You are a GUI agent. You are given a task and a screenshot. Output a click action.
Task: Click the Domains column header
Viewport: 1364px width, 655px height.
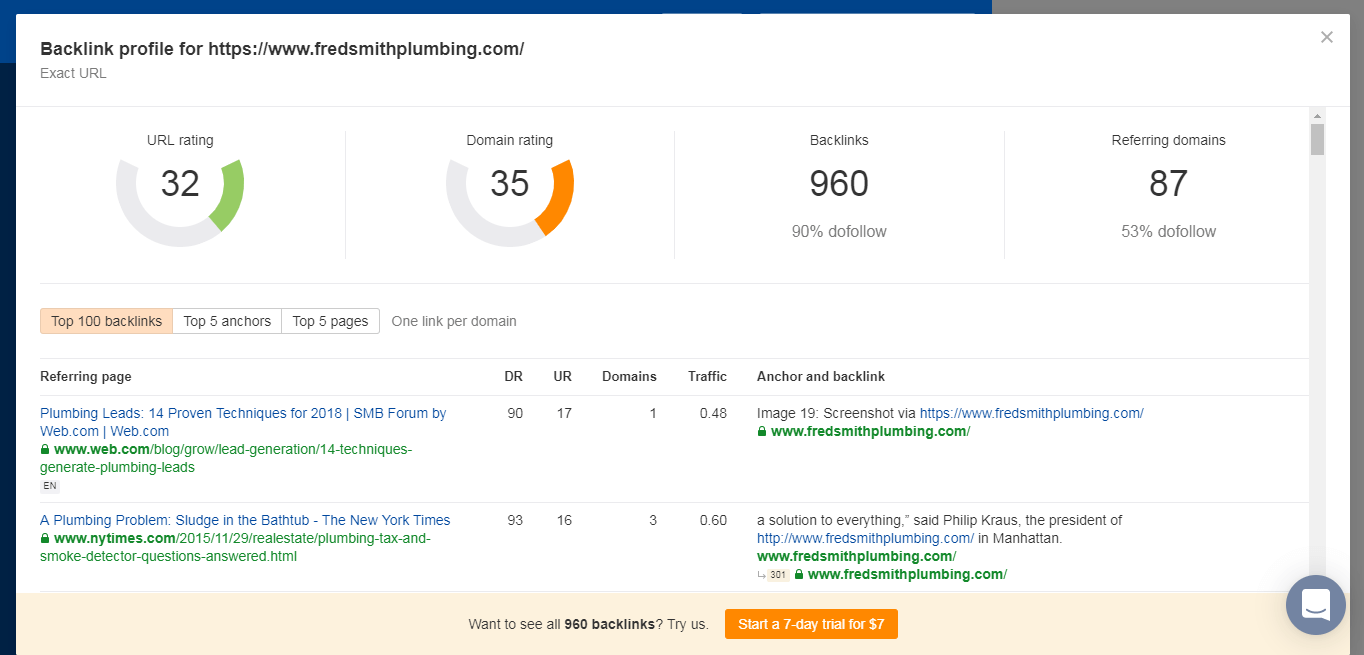pos(629,377)
